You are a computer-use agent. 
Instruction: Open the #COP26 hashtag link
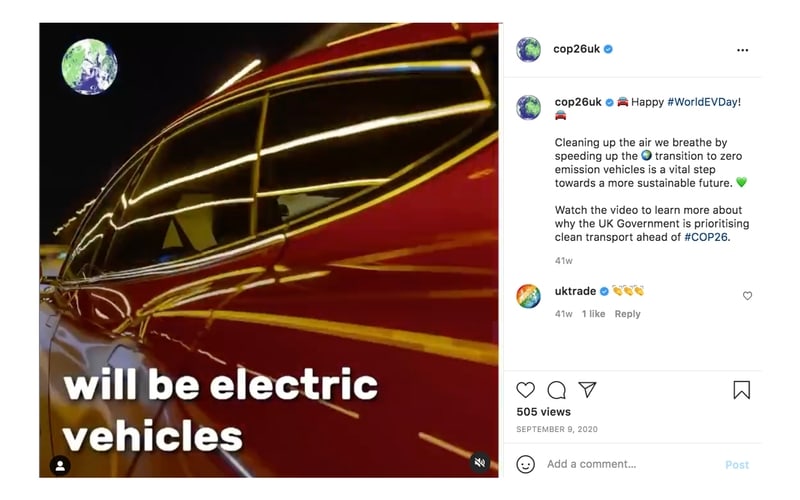pyautogui.click(x=706, y=237)
